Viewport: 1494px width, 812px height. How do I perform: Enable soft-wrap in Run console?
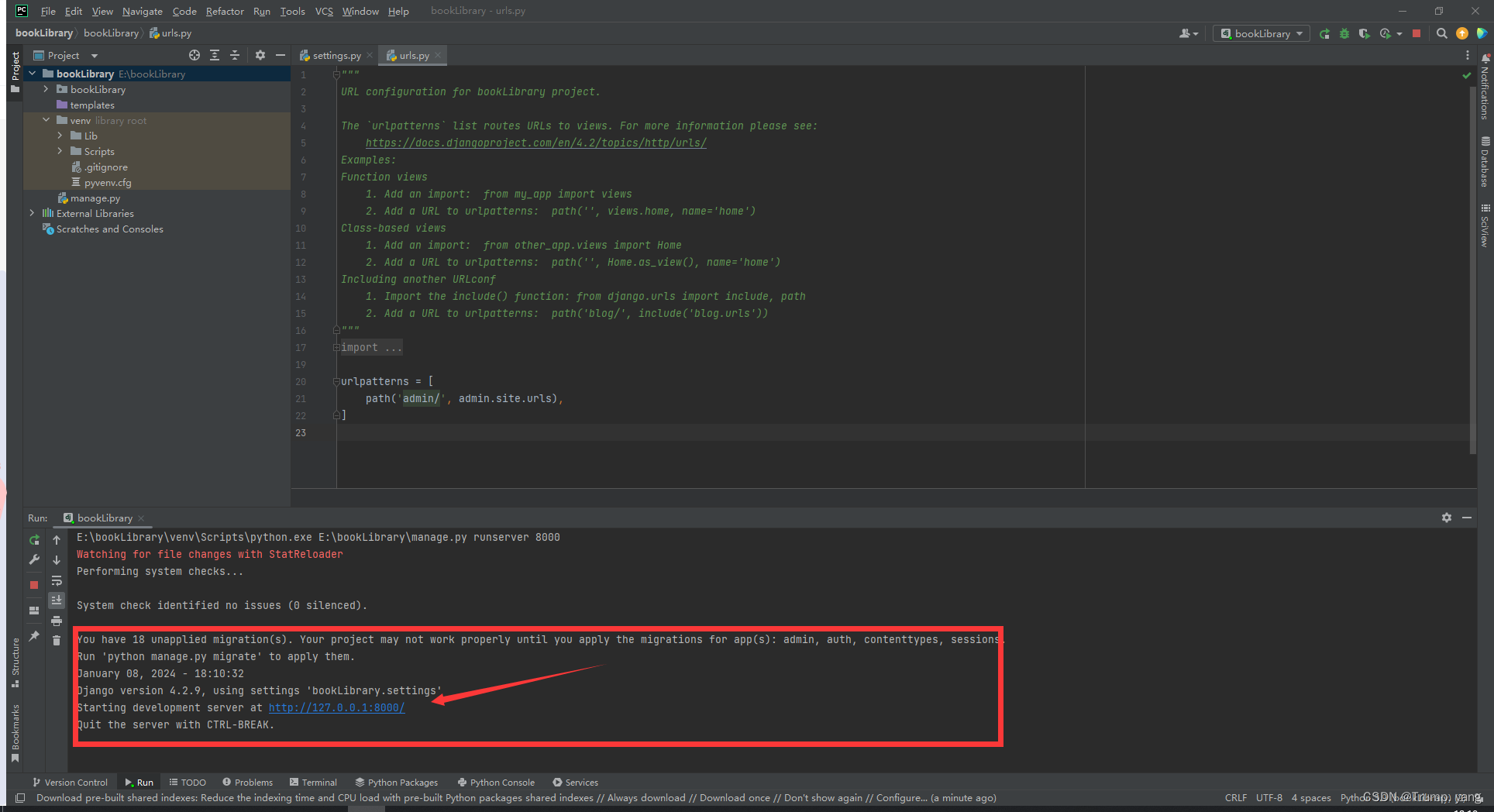click(x=57, y=580)
